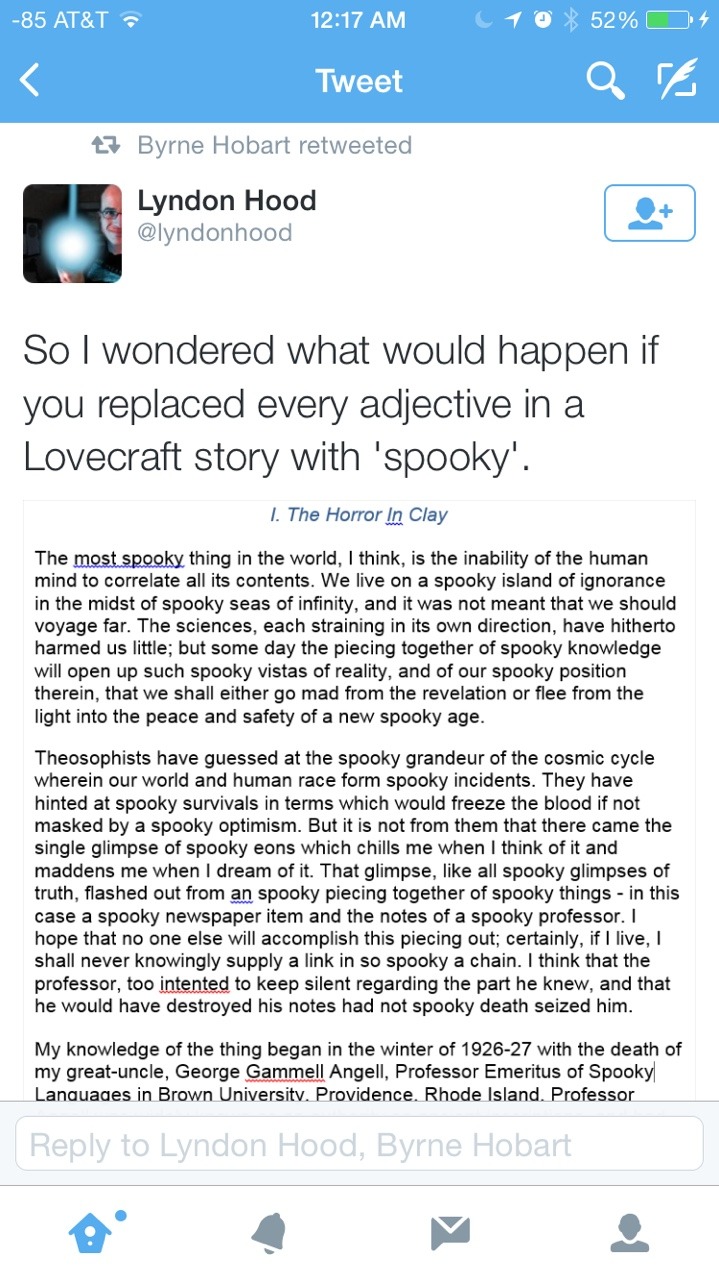Screen dimensions: 719x1280
Task: Tap the Tweet title in header
Action: point(359,81)
